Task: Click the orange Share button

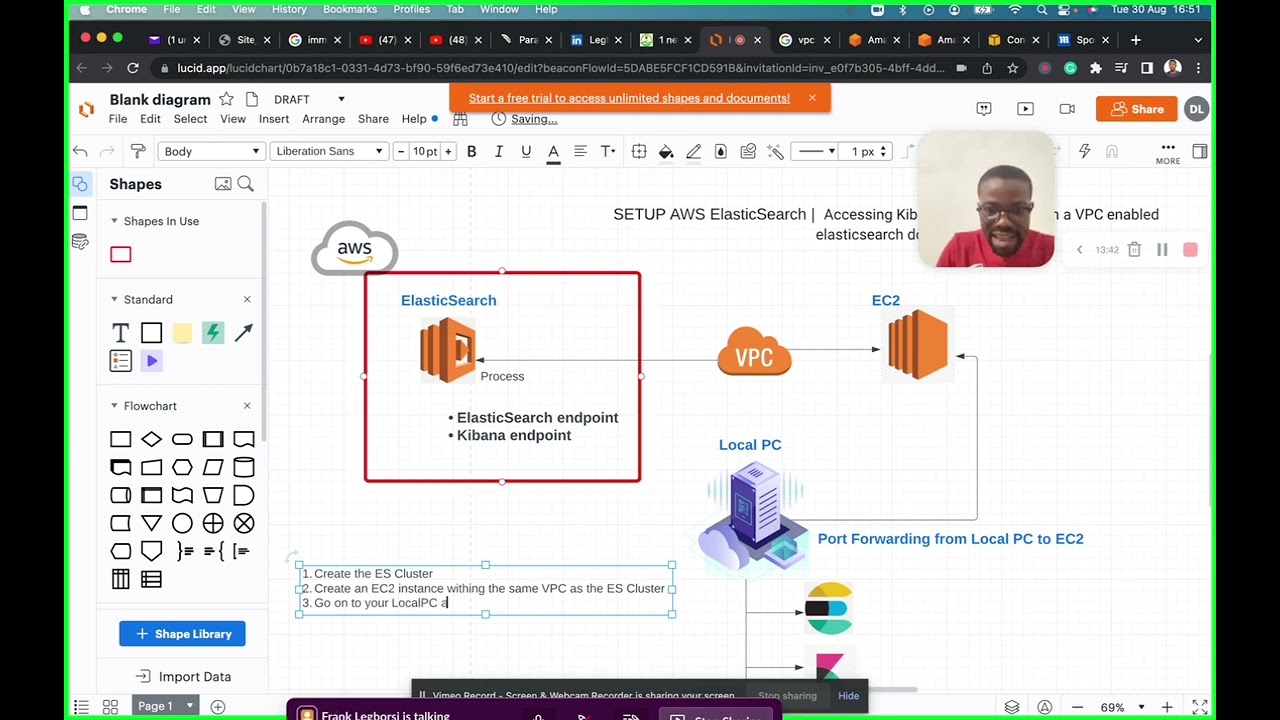Action: 1136,109
